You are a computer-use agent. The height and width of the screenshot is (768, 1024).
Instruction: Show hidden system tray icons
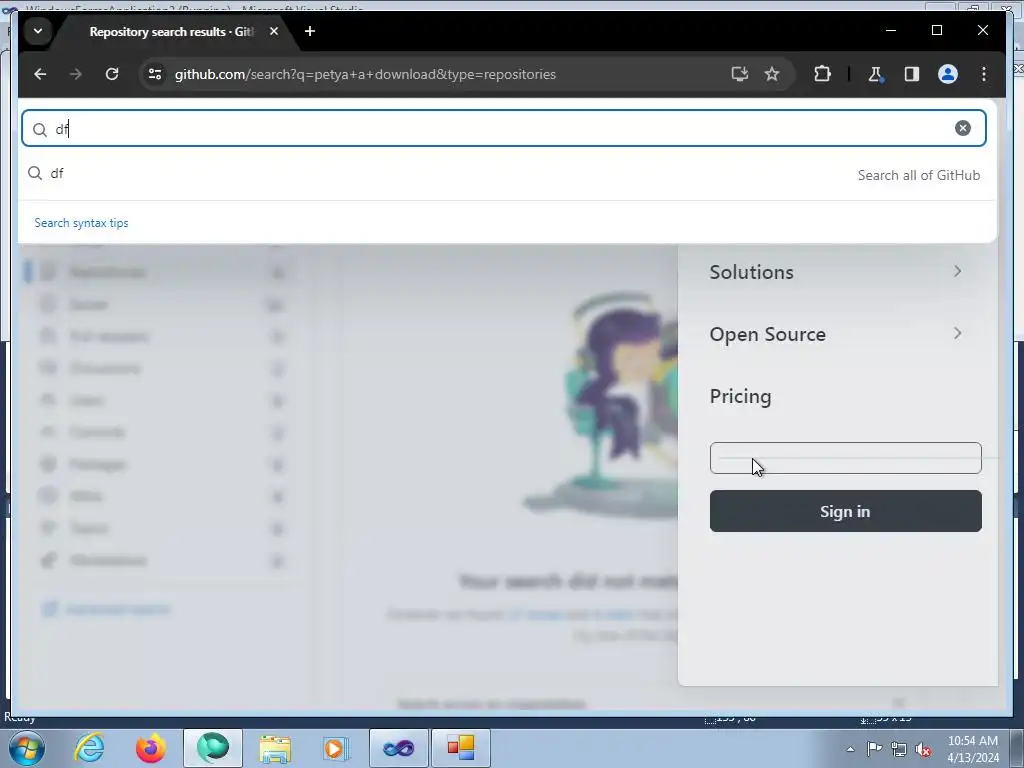pos(850,749)
